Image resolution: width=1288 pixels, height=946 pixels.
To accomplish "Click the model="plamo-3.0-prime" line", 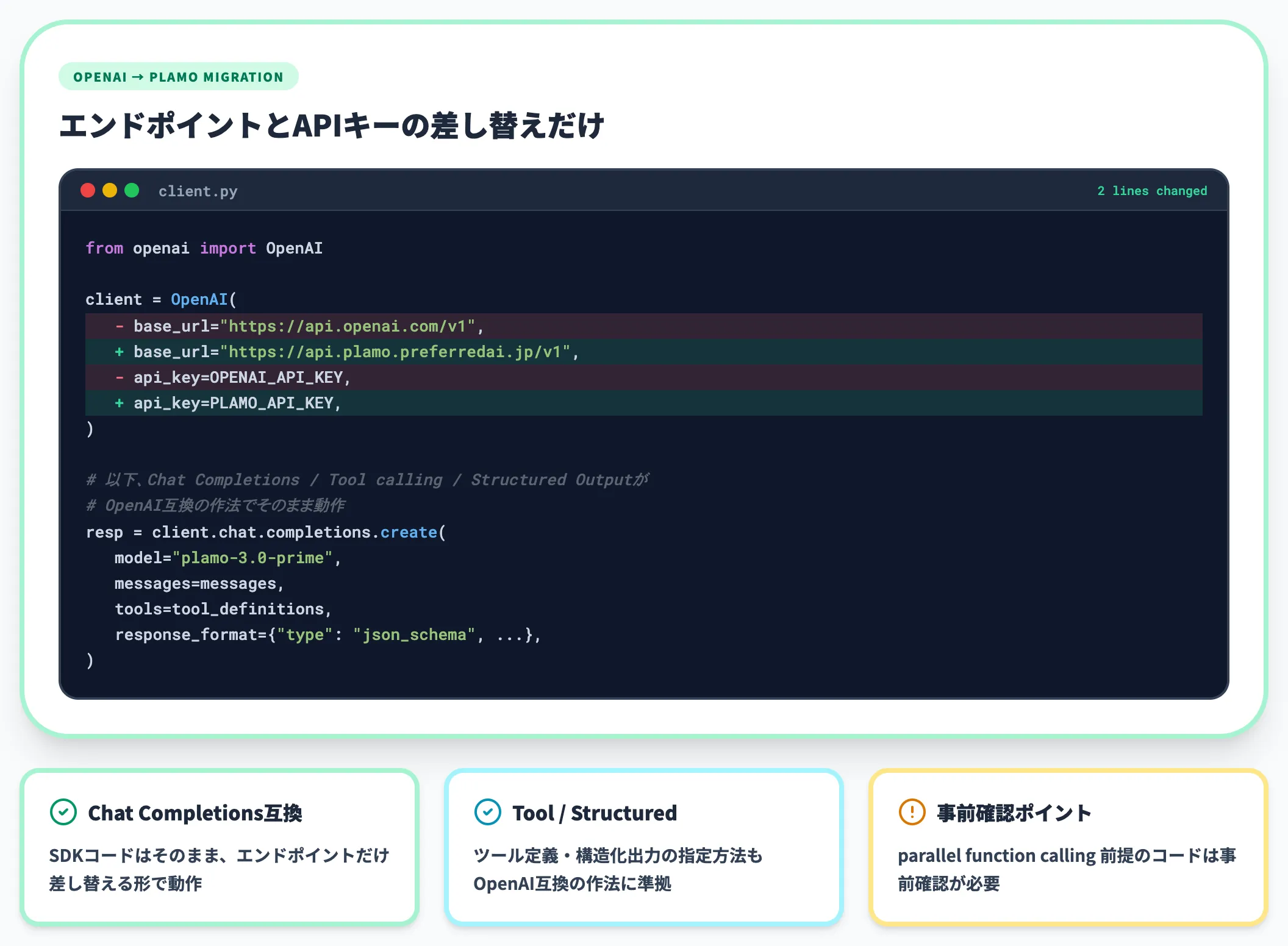I will click(228, 558).
